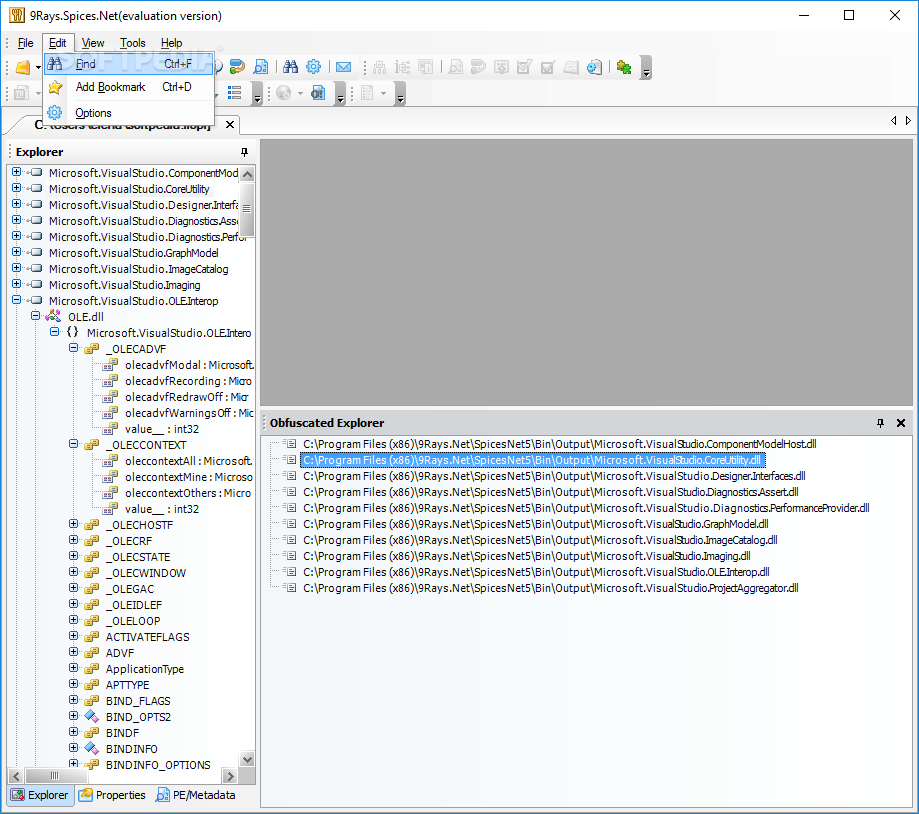This screenshot has width=919, height=814.
Task: Click the document magnifier toolbar icon
Action: tap(261, 67)
